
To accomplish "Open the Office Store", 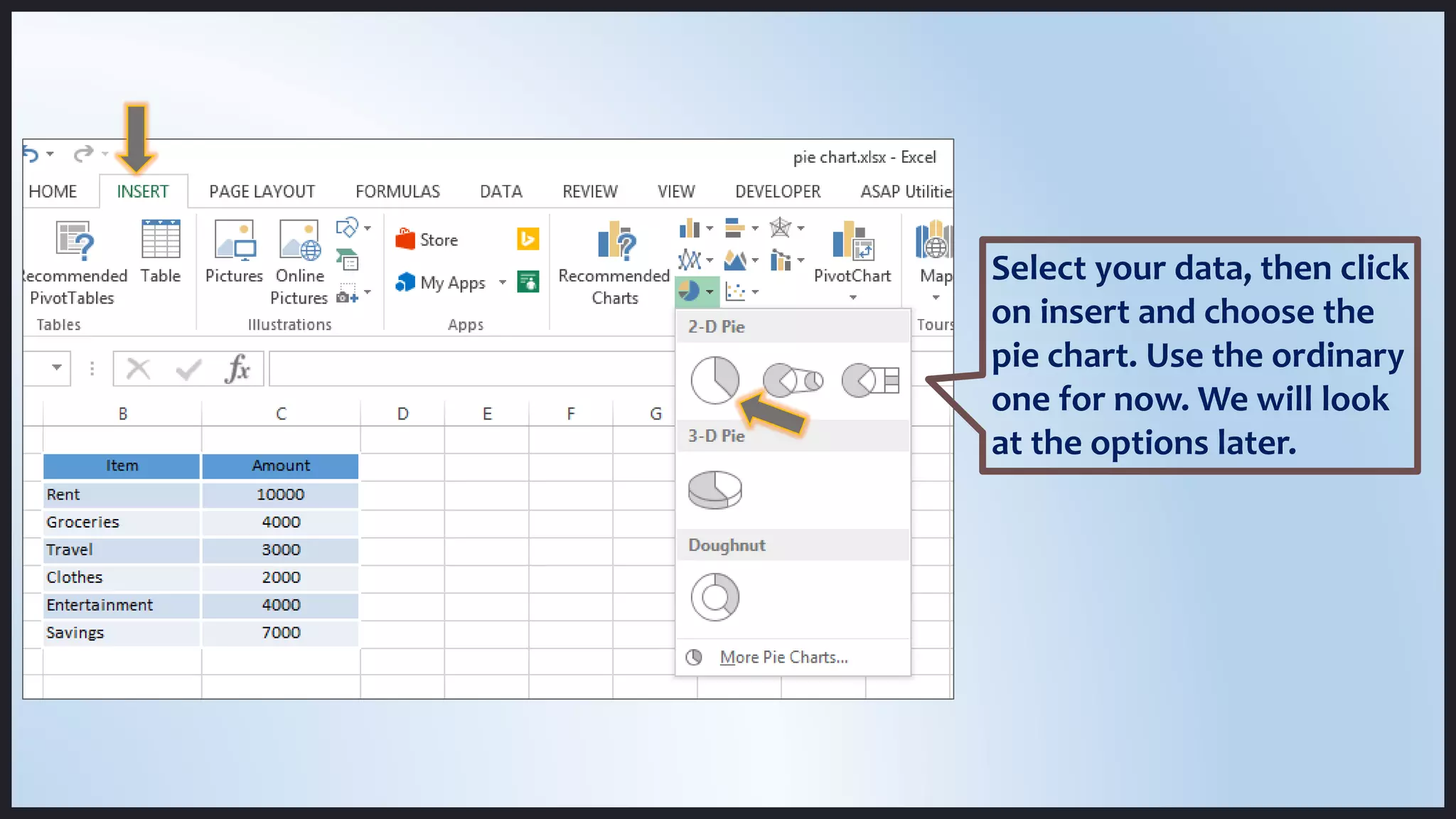I will coord(427,240).
